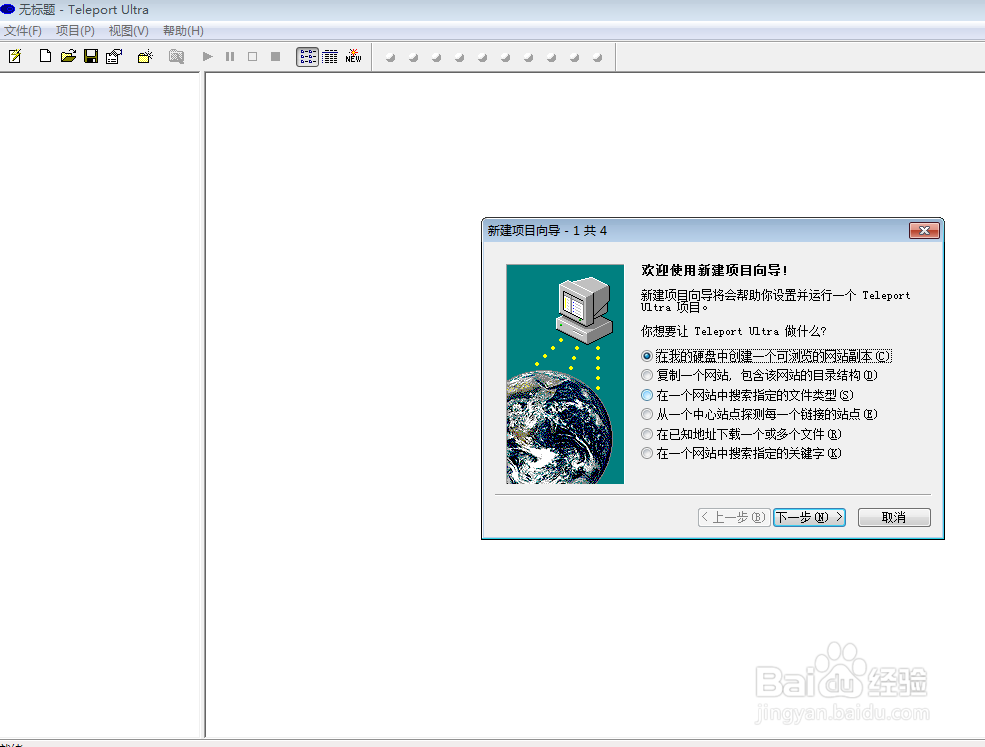Click the disabled 上一步(B) button
Screen dimensions: 985x747
(734, 518)
